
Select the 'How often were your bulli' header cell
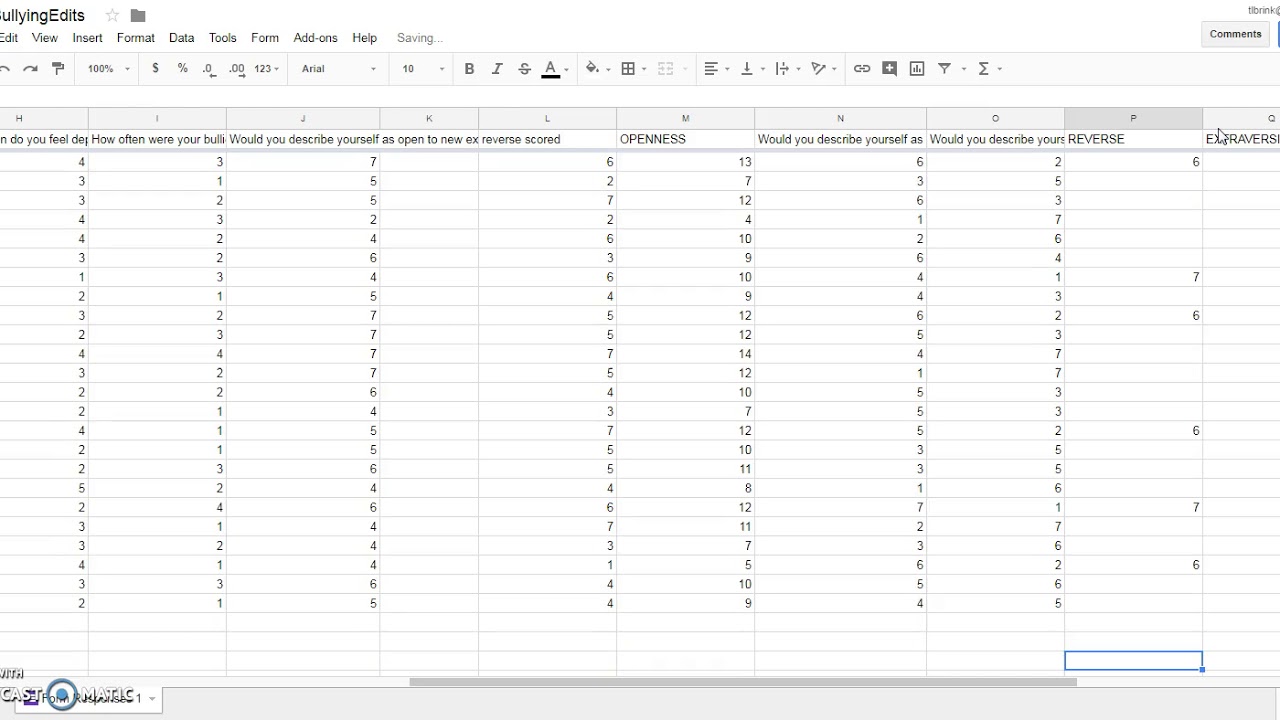click(157, 139)
